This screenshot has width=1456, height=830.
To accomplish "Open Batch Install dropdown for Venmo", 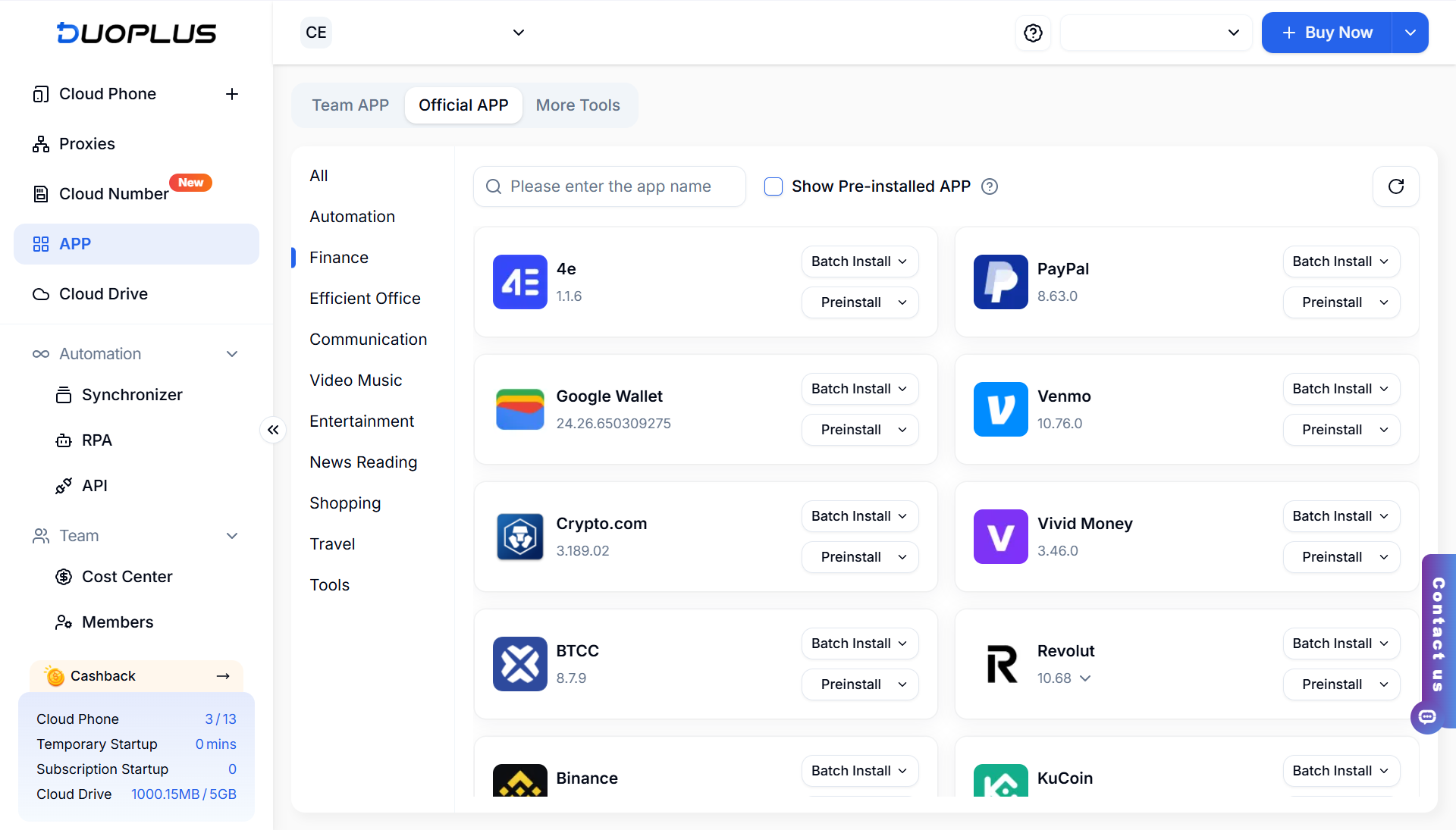I will click(x=1341, y=389).
